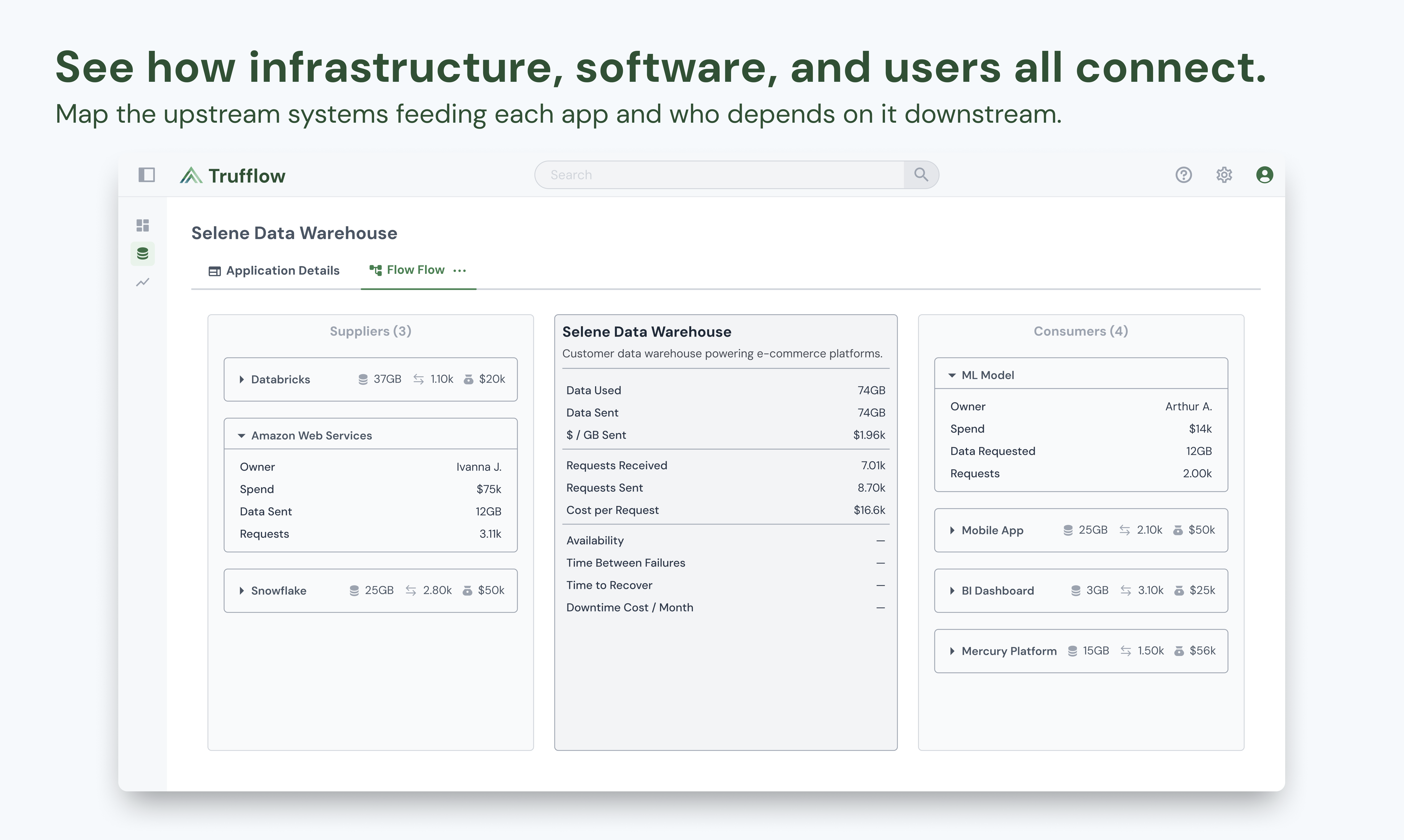Collapse the Amazon Web Services supplier
The height and width of the screenshot is (840, 1404).
point(242,436)
